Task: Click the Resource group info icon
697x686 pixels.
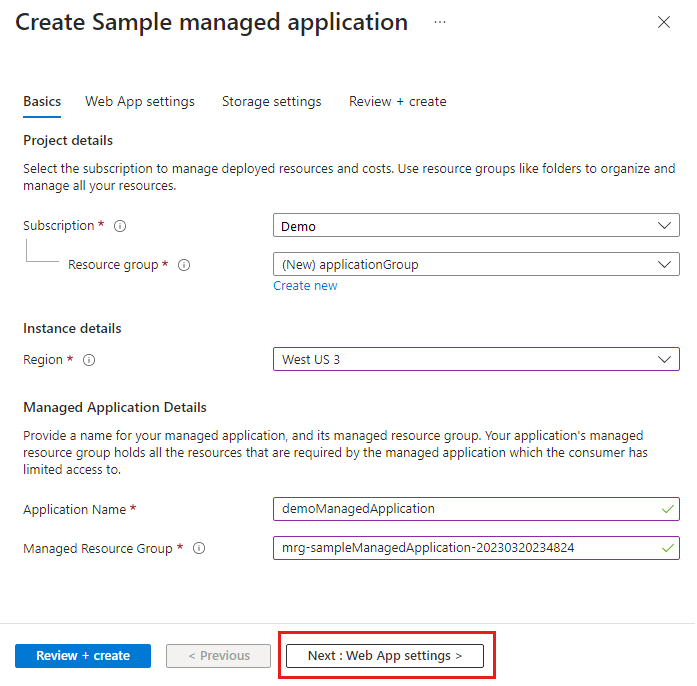Action: coord(184,265)
